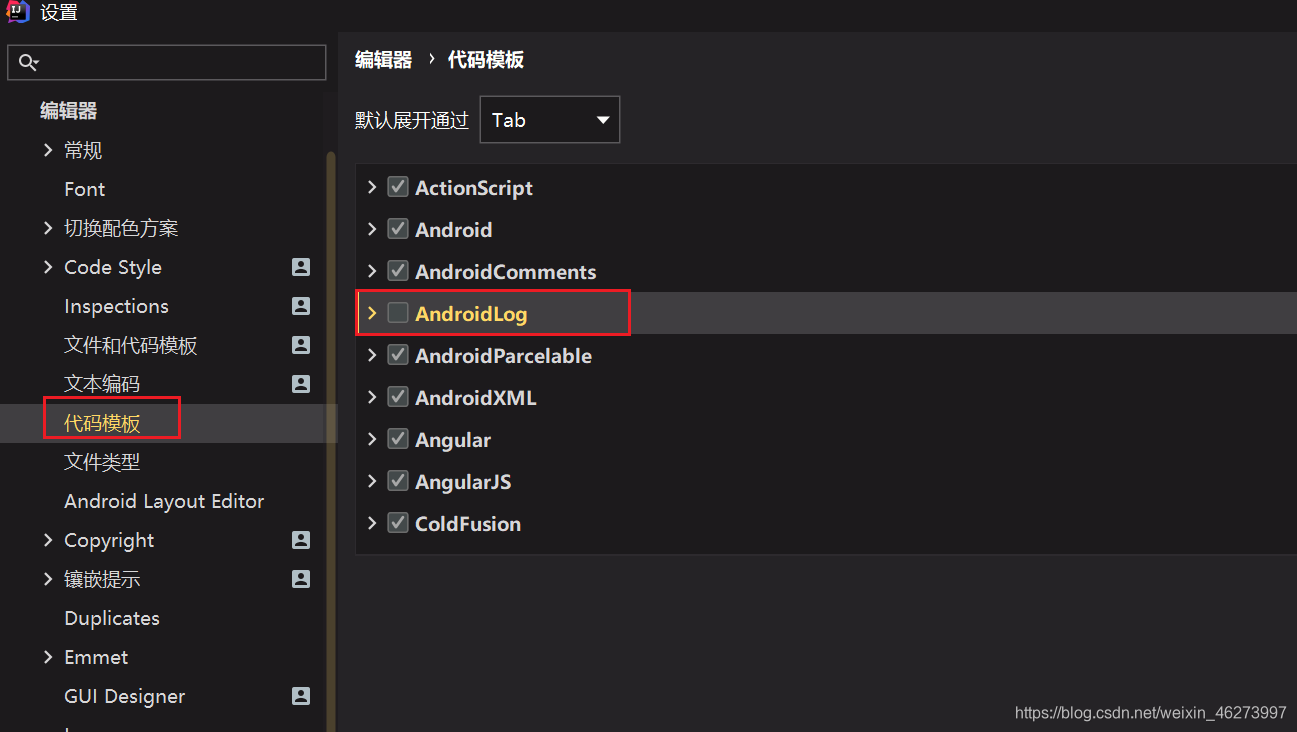Viewport: 1297px width, 732px height.
Task: Click the icon next to 镶嵌提示
Action: pyautogui.click(x=300, y=579)
